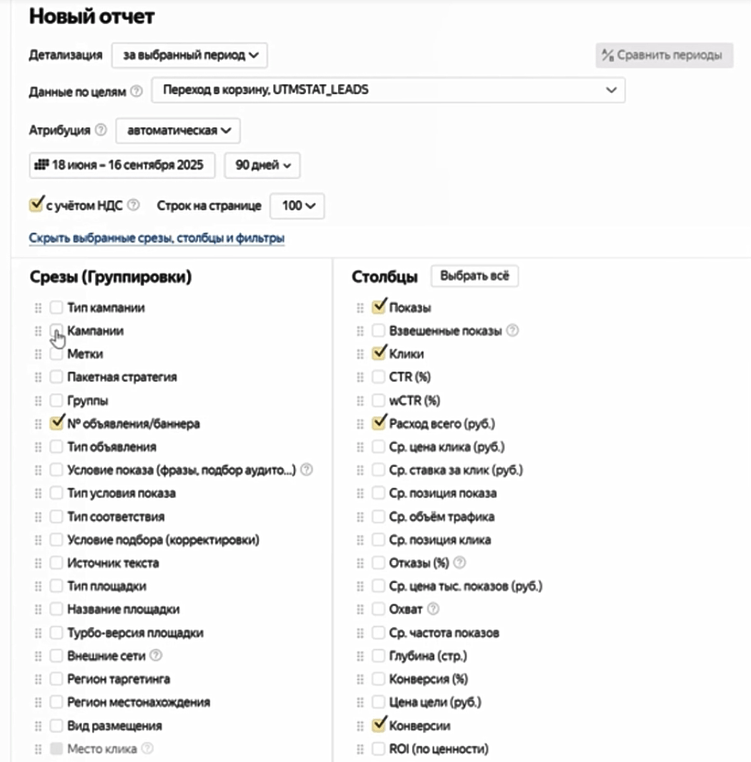Click the help icon next to с учётом НДС
This screenshot has height=762, width=751.
tap(134, 205)
